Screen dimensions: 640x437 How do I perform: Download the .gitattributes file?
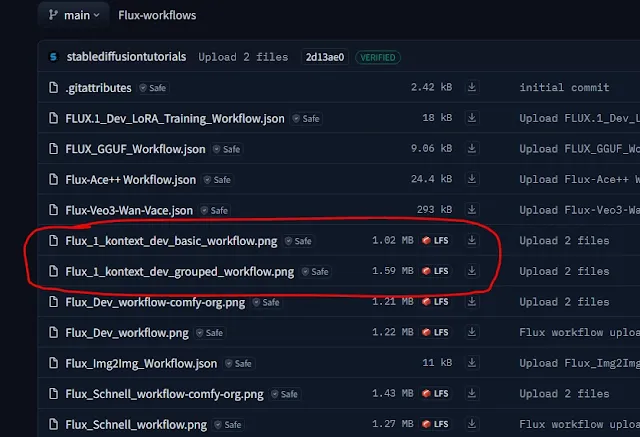(x=472, y=87)
